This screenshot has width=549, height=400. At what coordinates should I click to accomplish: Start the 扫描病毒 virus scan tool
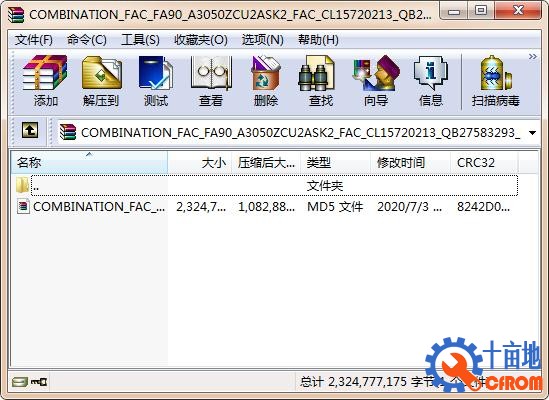pos(495,81)
